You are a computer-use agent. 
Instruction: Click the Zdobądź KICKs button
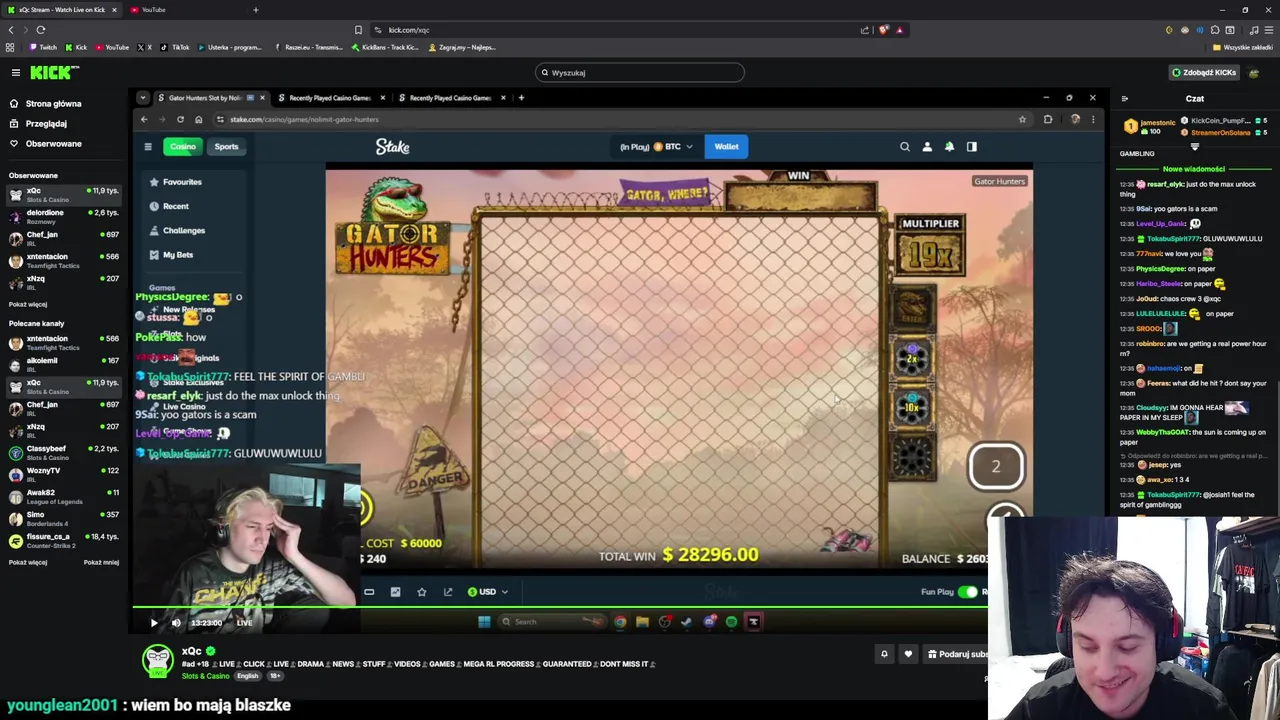point(1204,72)
